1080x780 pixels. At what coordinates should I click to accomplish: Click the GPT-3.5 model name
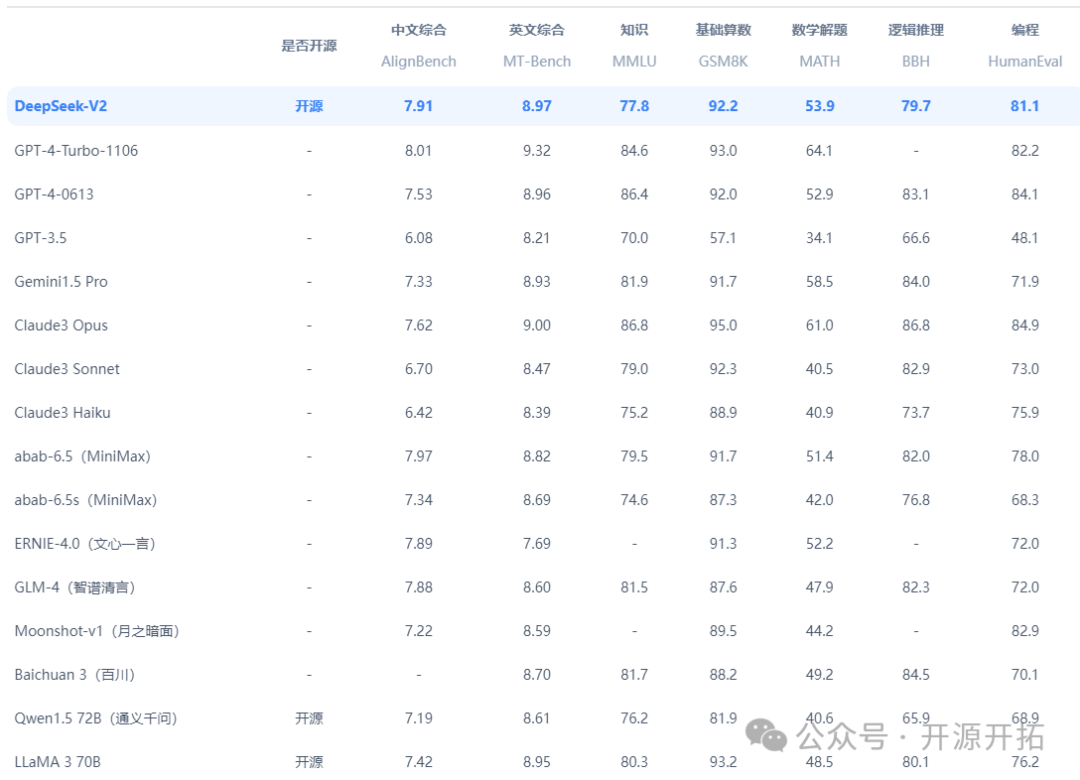pyautogui.click(x=41, y=238)
